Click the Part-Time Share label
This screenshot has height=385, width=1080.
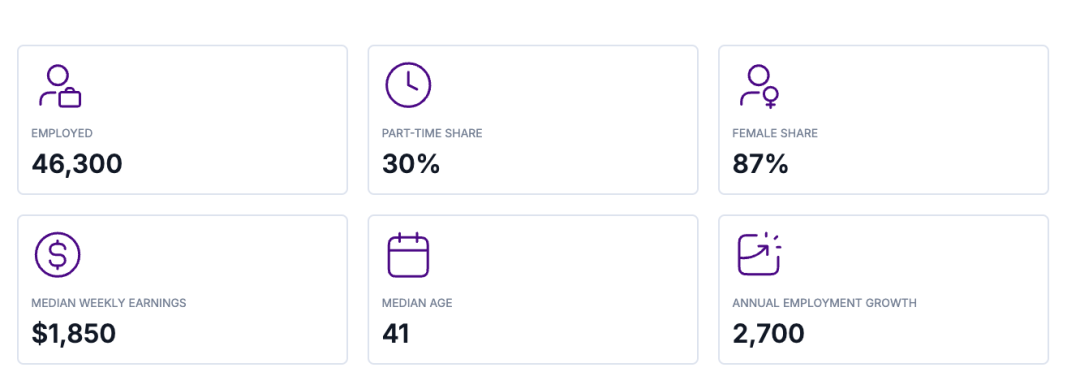click(432, 134)
